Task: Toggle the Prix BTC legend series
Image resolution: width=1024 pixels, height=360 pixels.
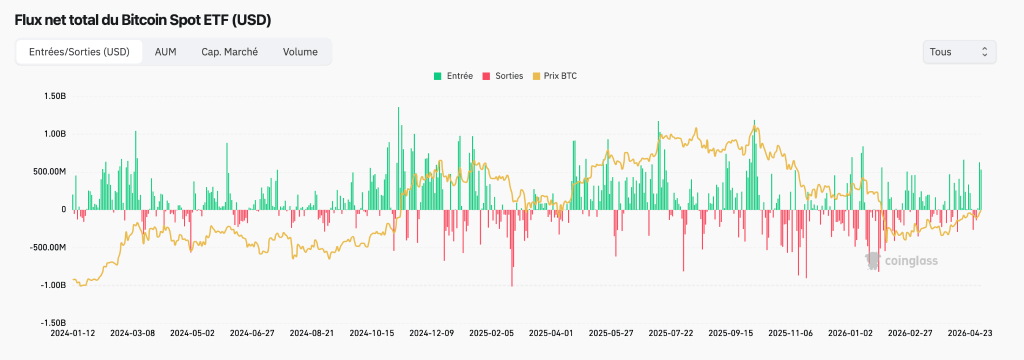Action: click(x=555, y=76)
